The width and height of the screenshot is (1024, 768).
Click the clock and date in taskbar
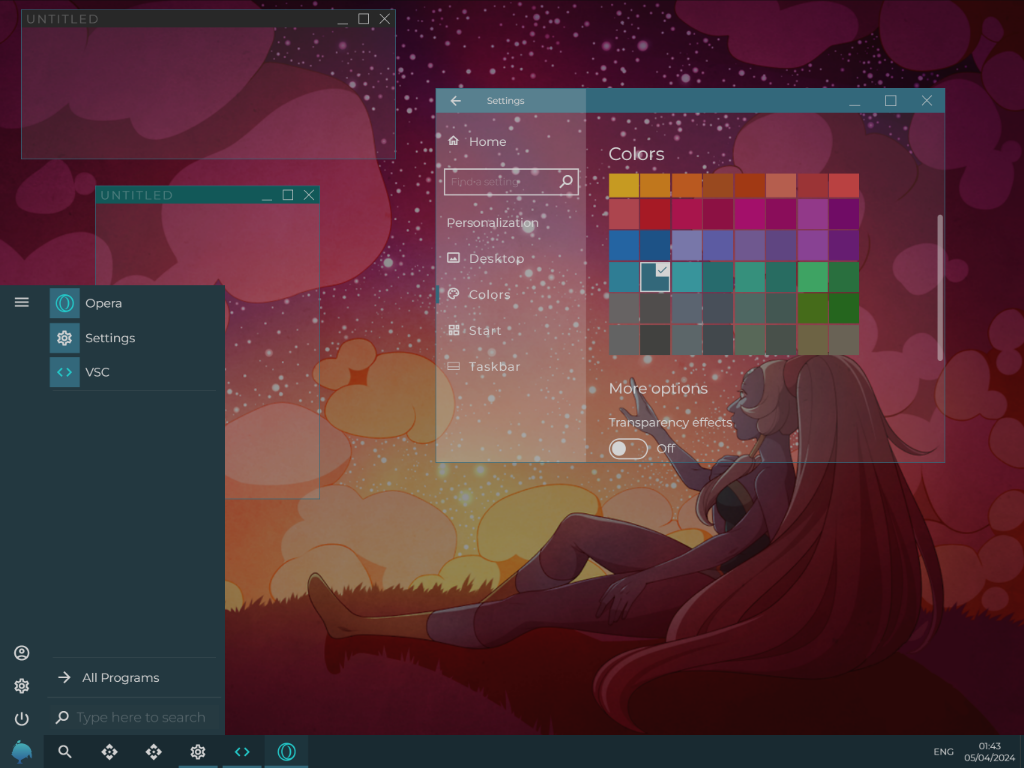[989, 752]
